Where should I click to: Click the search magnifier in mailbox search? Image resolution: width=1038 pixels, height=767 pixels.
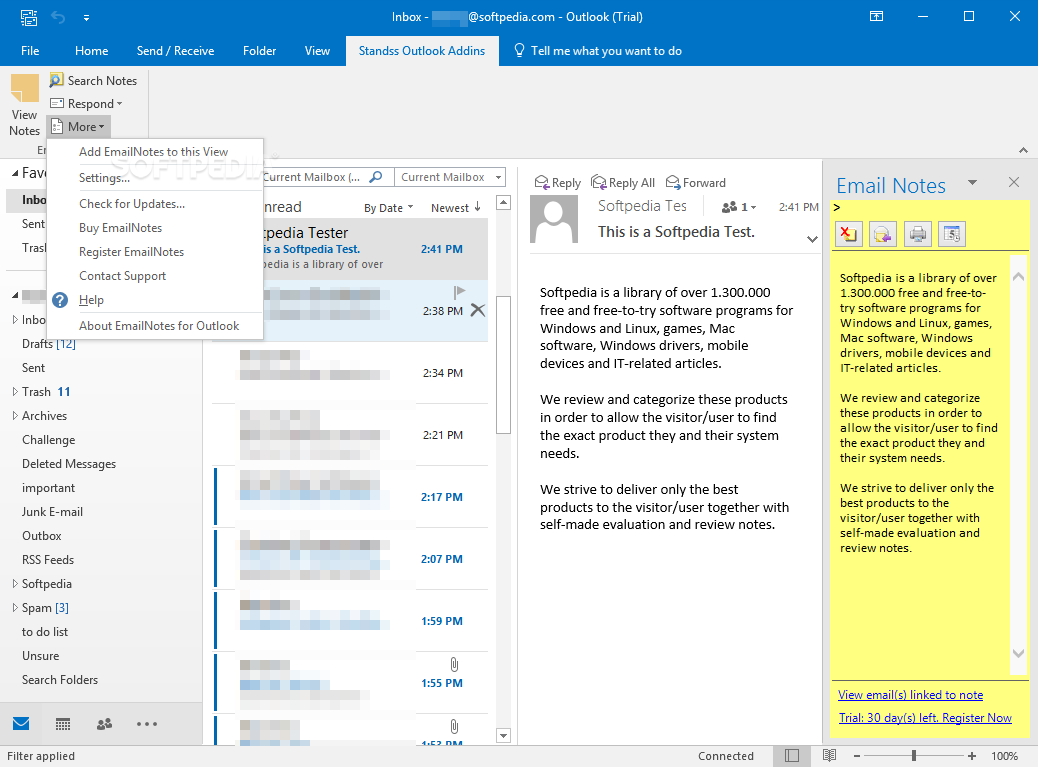[376, 177]
